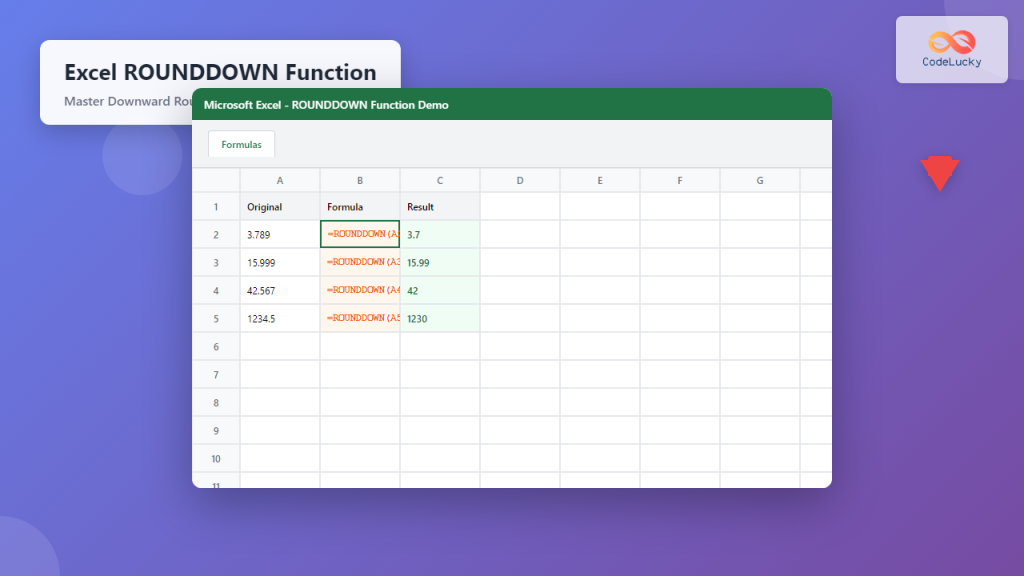Click the red downward triangle icon
The height and width of the screenshot is (576, 1024).
coord(940,174)
